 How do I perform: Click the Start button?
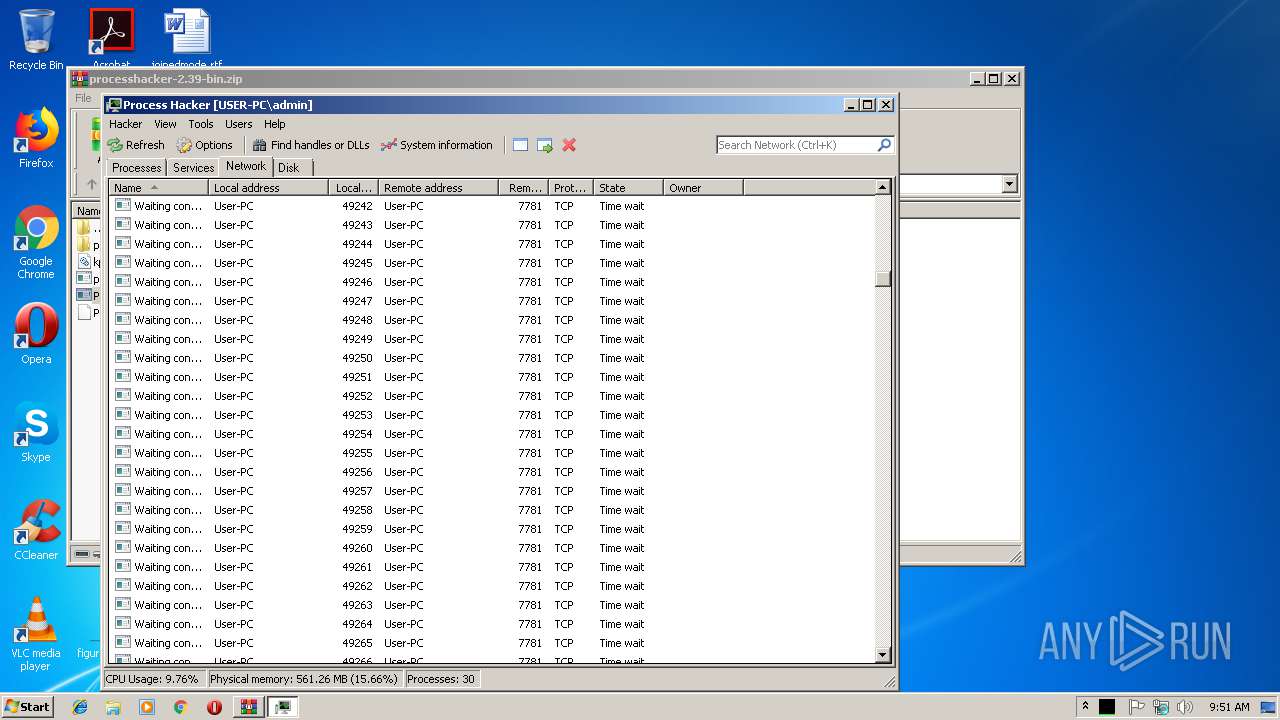pyautogui.click(x=27, y=706)
